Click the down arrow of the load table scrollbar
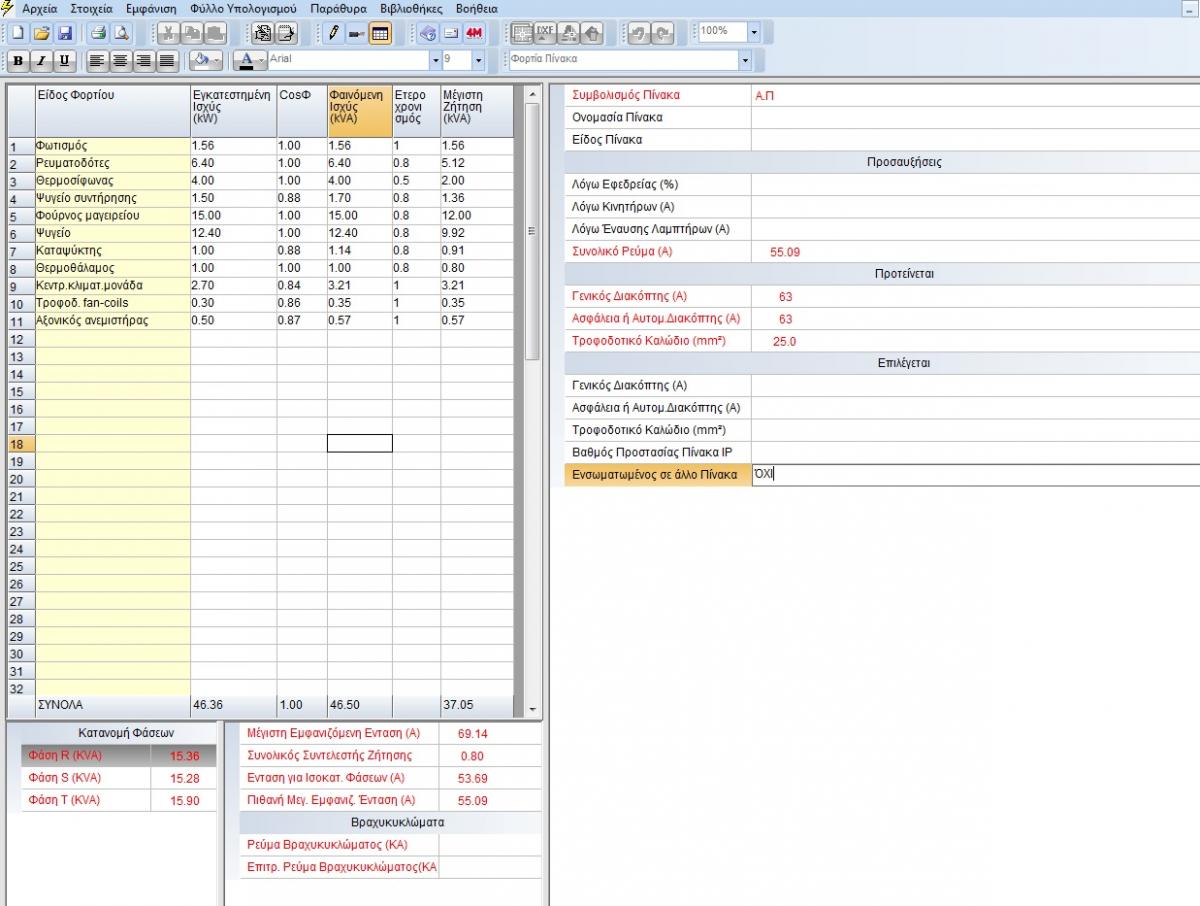Screen dimensions: 1200x906 tap(532, 708)
